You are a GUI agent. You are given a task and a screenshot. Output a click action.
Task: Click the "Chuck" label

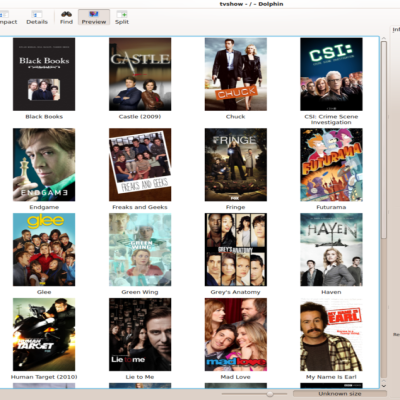(x=236, y=117)
